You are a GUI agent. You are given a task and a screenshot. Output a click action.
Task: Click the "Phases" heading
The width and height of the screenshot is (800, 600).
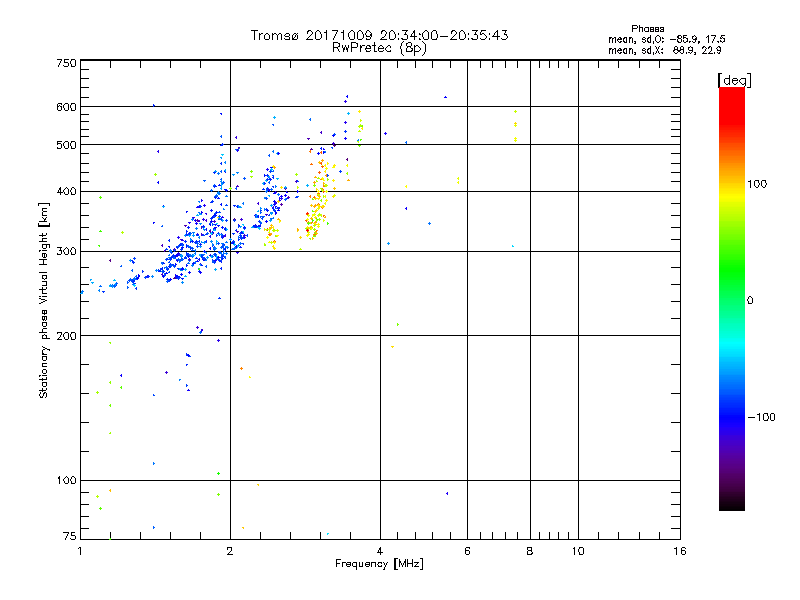647,29
